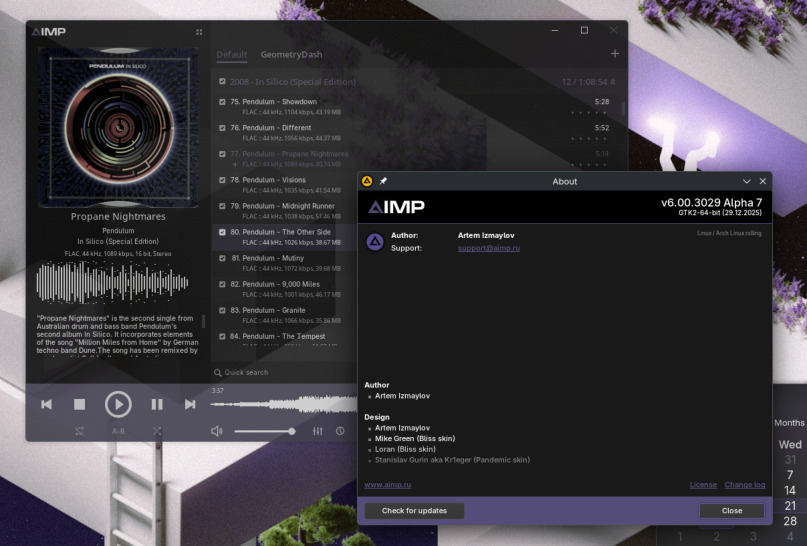The width and height of the screenshot is (807, 546).
Task: Start playback with the round play button
Action: point(118,404)
